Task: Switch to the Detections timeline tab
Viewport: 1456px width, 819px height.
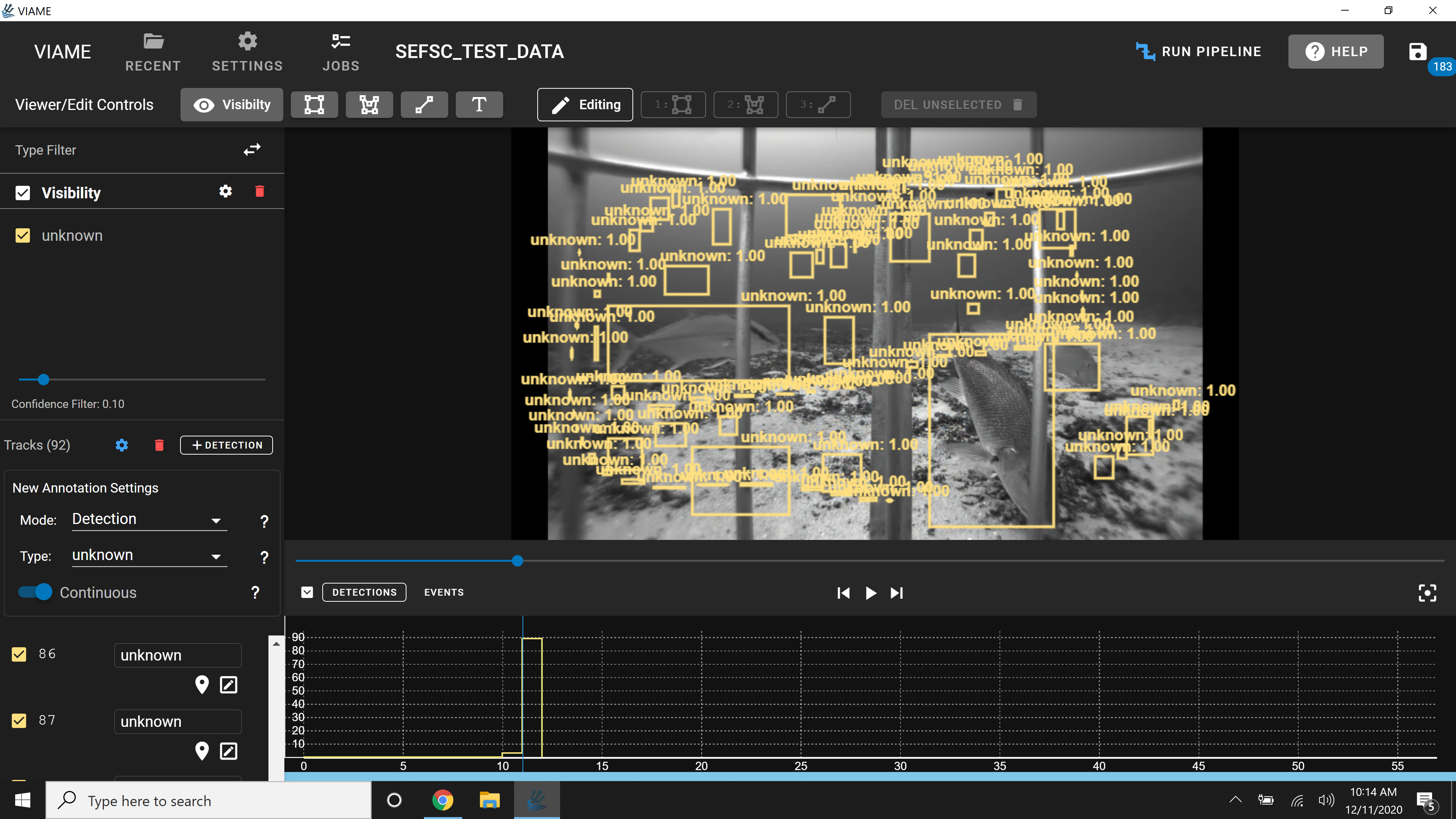Action: coord(364,592)
